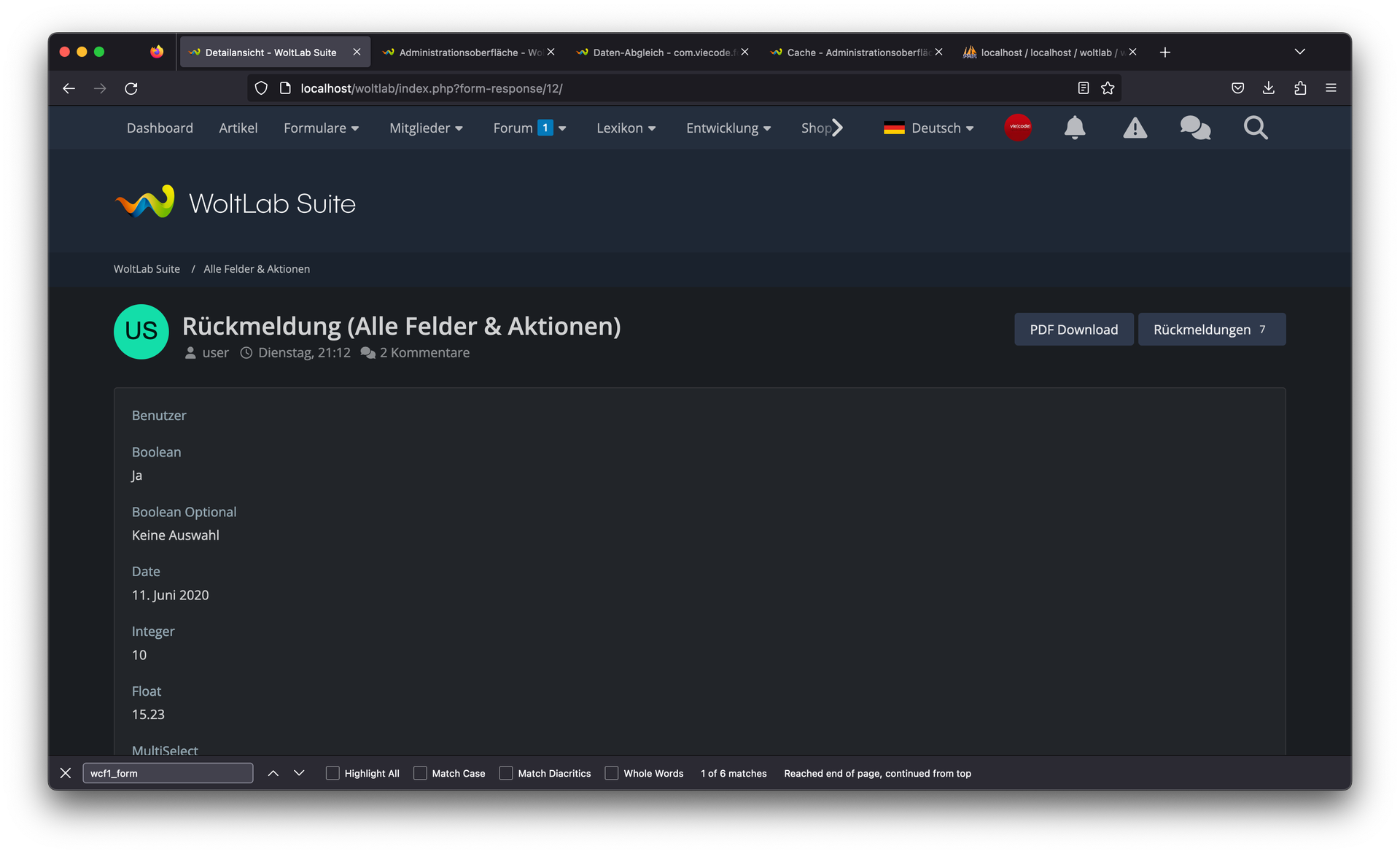The width and height of the screenshot is (1400, 854).
Task: Open the Deutsch language selector
Action: (x=928, y=128)
